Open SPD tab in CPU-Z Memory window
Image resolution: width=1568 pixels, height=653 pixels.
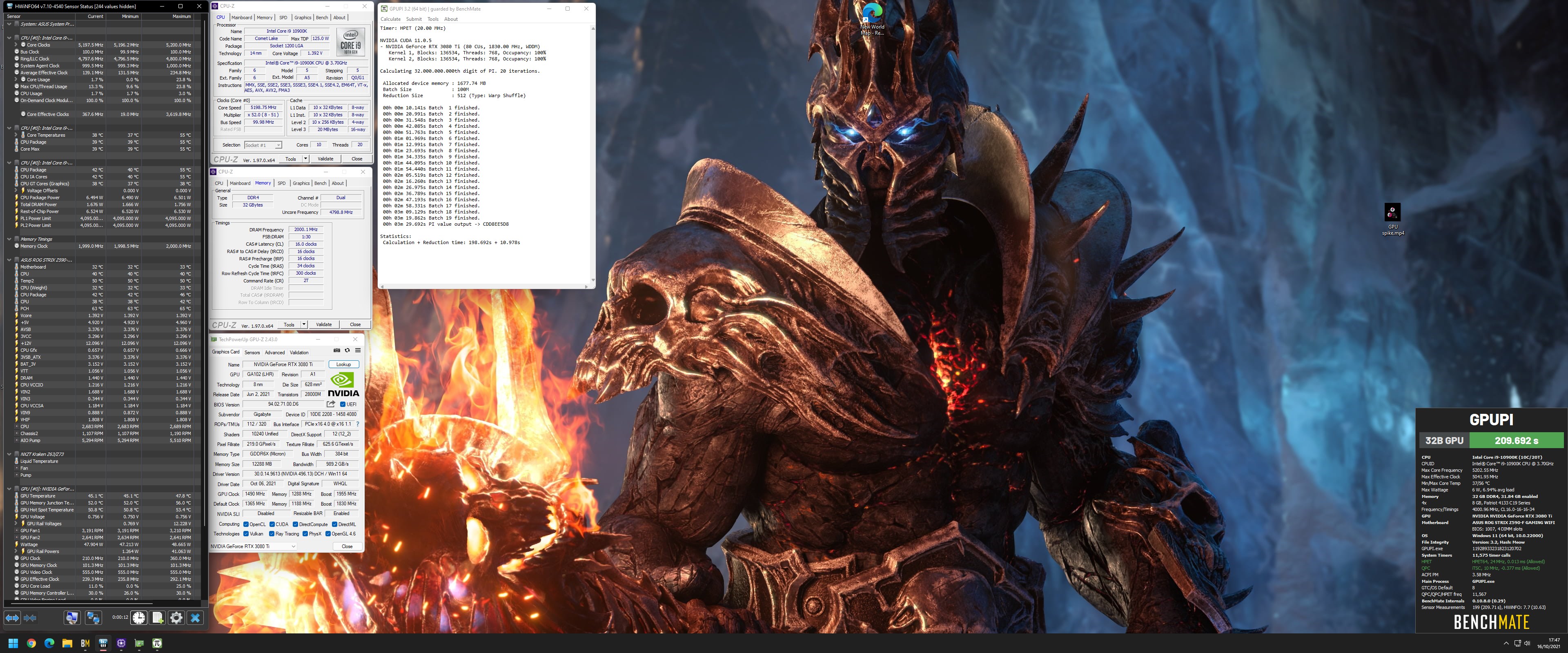coord(281,183)
